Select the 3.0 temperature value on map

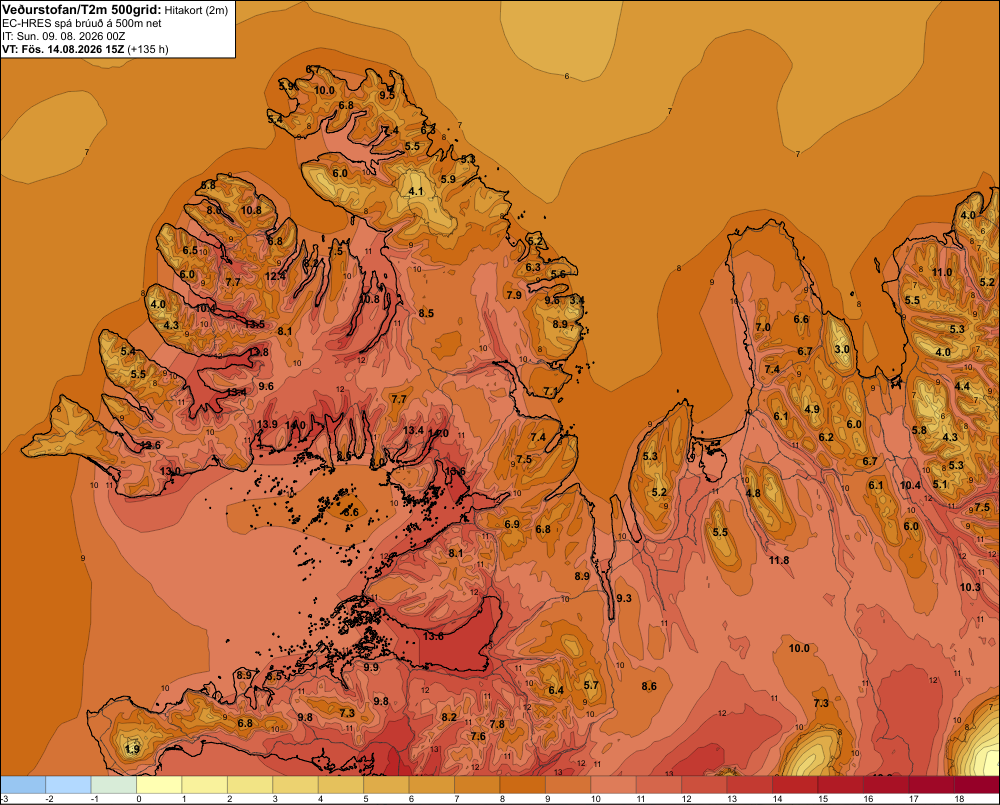point(842,350)
